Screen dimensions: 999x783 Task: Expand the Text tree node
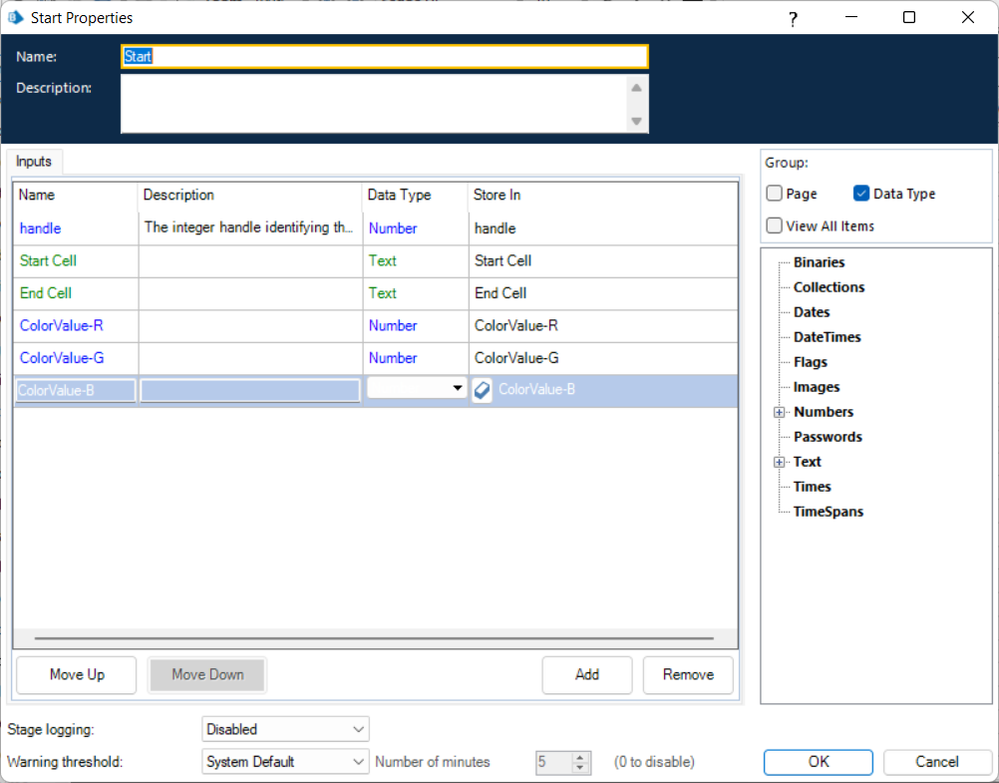pos(779,462)
